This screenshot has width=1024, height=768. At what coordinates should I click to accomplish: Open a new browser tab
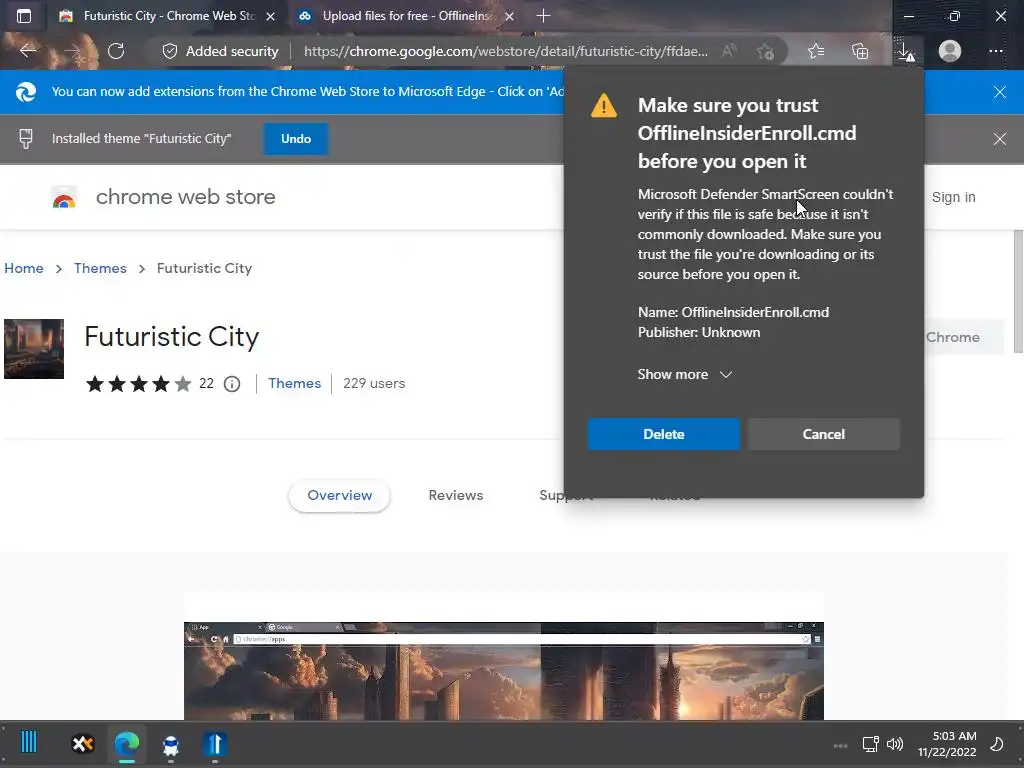point(543,16)
